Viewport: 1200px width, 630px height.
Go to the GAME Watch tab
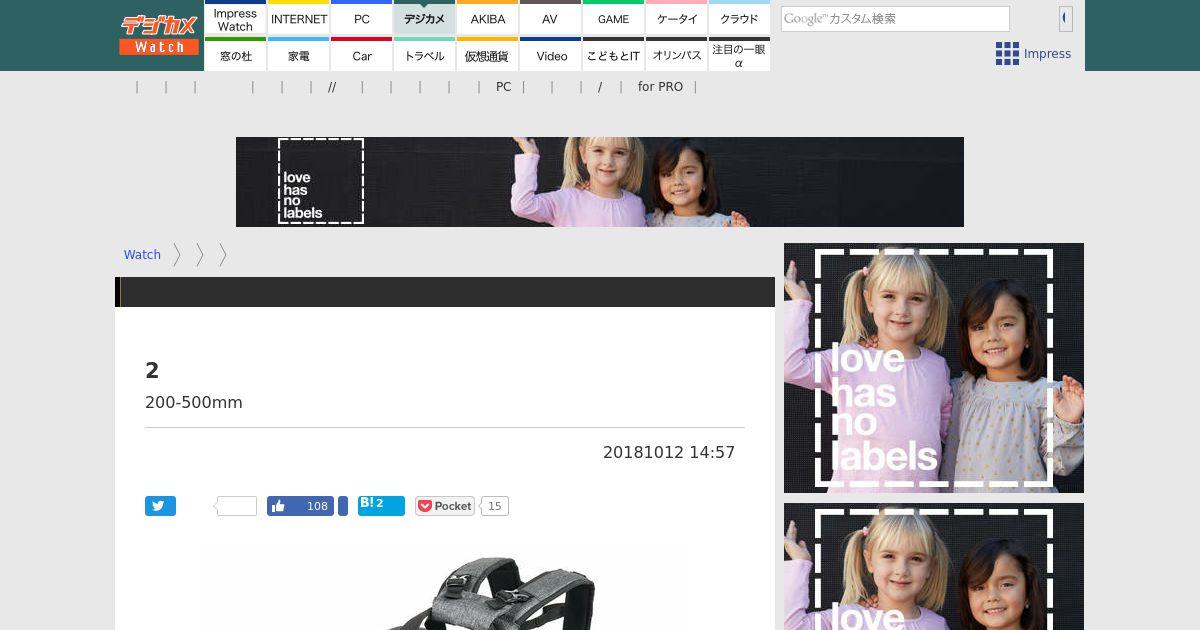(614, 19)
